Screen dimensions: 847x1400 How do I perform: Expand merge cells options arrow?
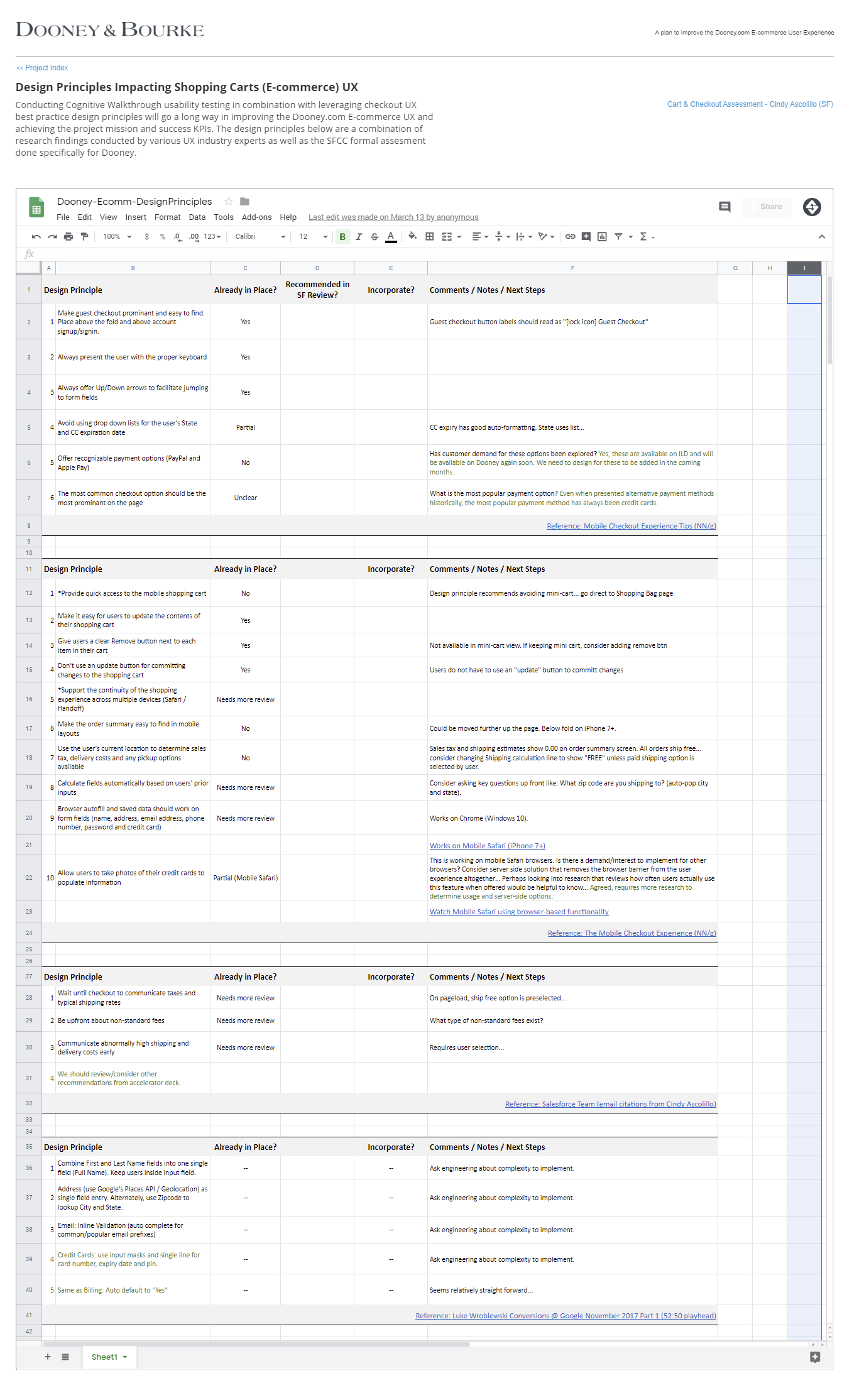pyautogui.click(x=459, y=237)
